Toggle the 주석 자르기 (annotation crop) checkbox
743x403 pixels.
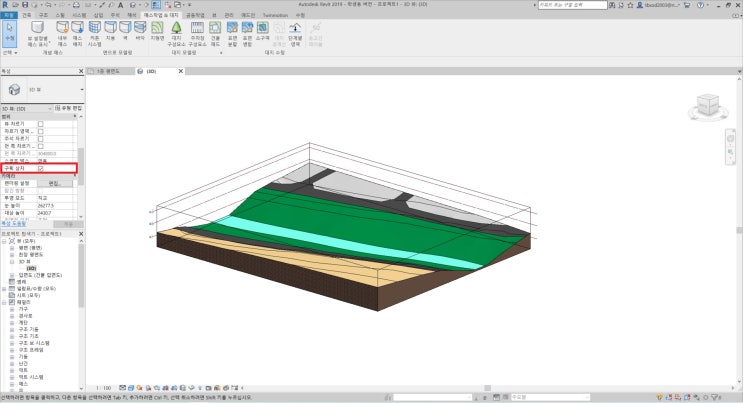click(x=40, y=139)
